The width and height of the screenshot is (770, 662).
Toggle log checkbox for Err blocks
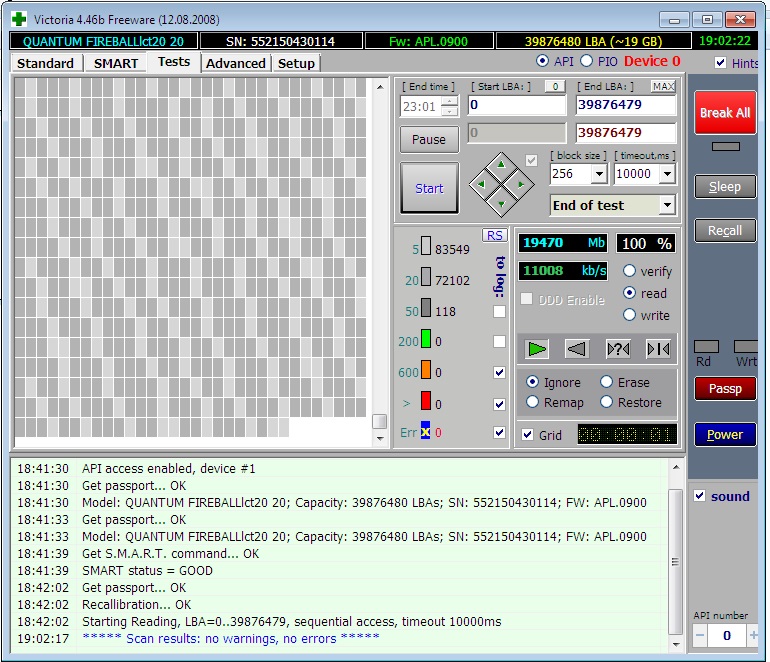click(x=499, y=432)
